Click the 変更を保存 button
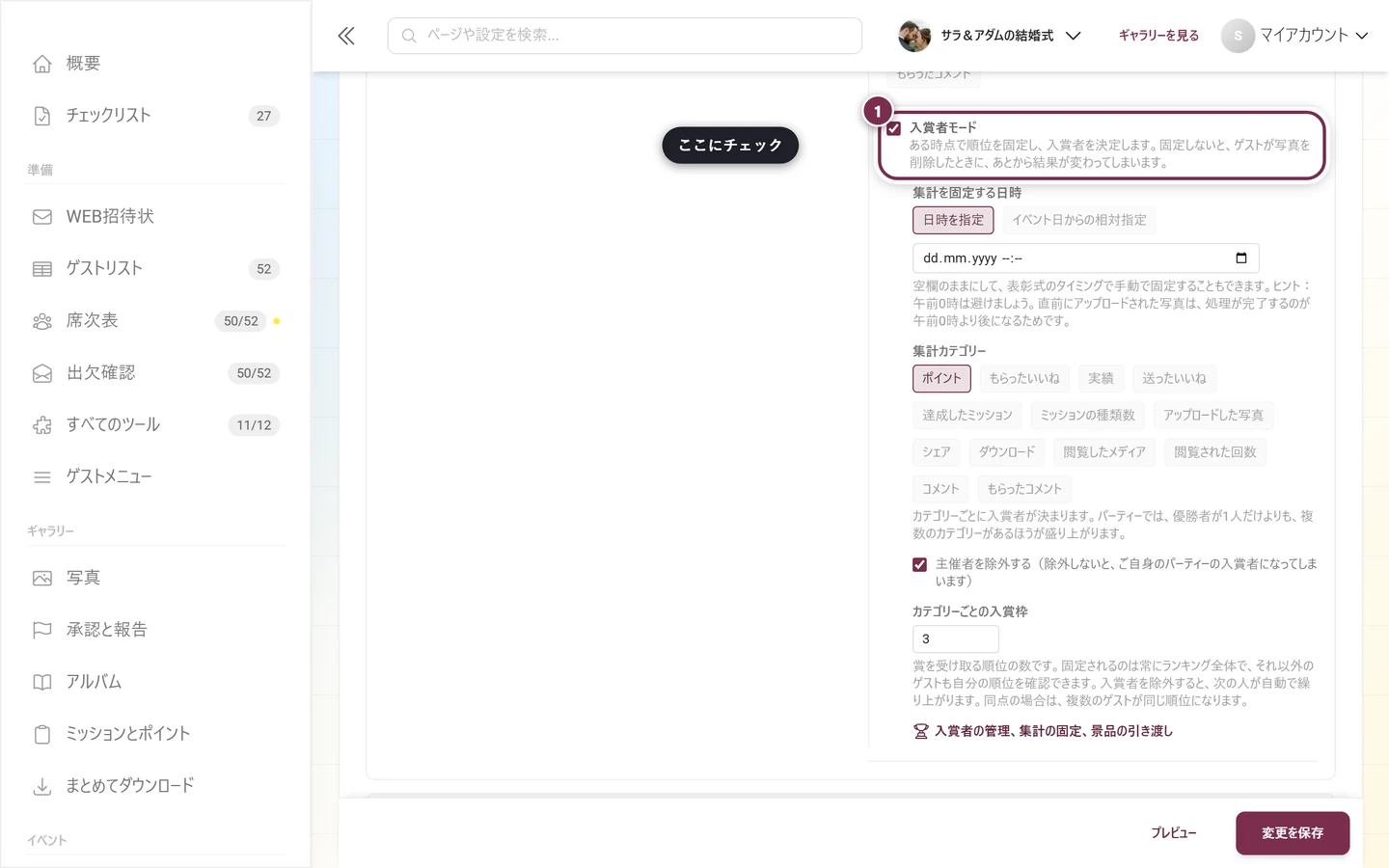This screenshot has width=1389, height=868. 1293,833
